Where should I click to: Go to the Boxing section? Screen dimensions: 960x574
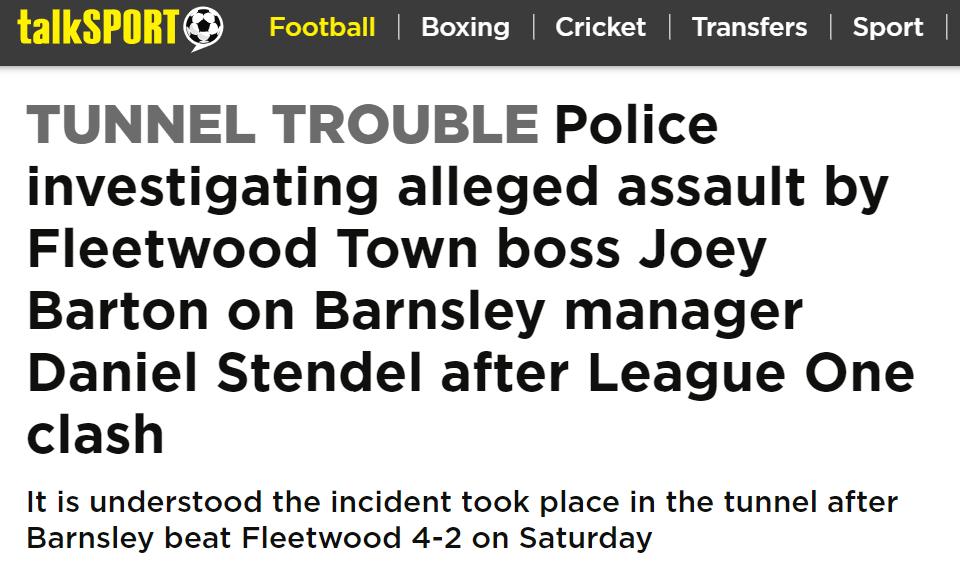pyautogui.click(x=465, y=27)
